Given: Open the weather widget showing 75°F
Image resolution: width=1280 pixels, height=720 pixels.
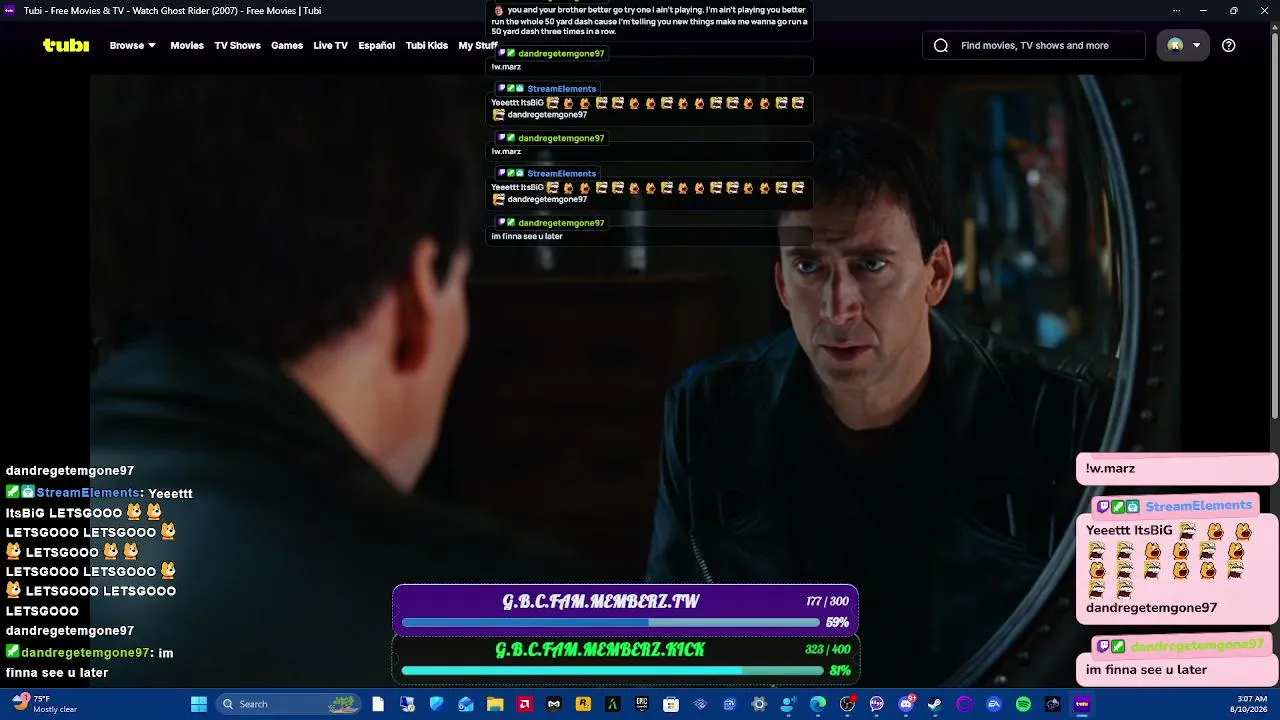Looking at the screenshot, I should coord(44,704).
